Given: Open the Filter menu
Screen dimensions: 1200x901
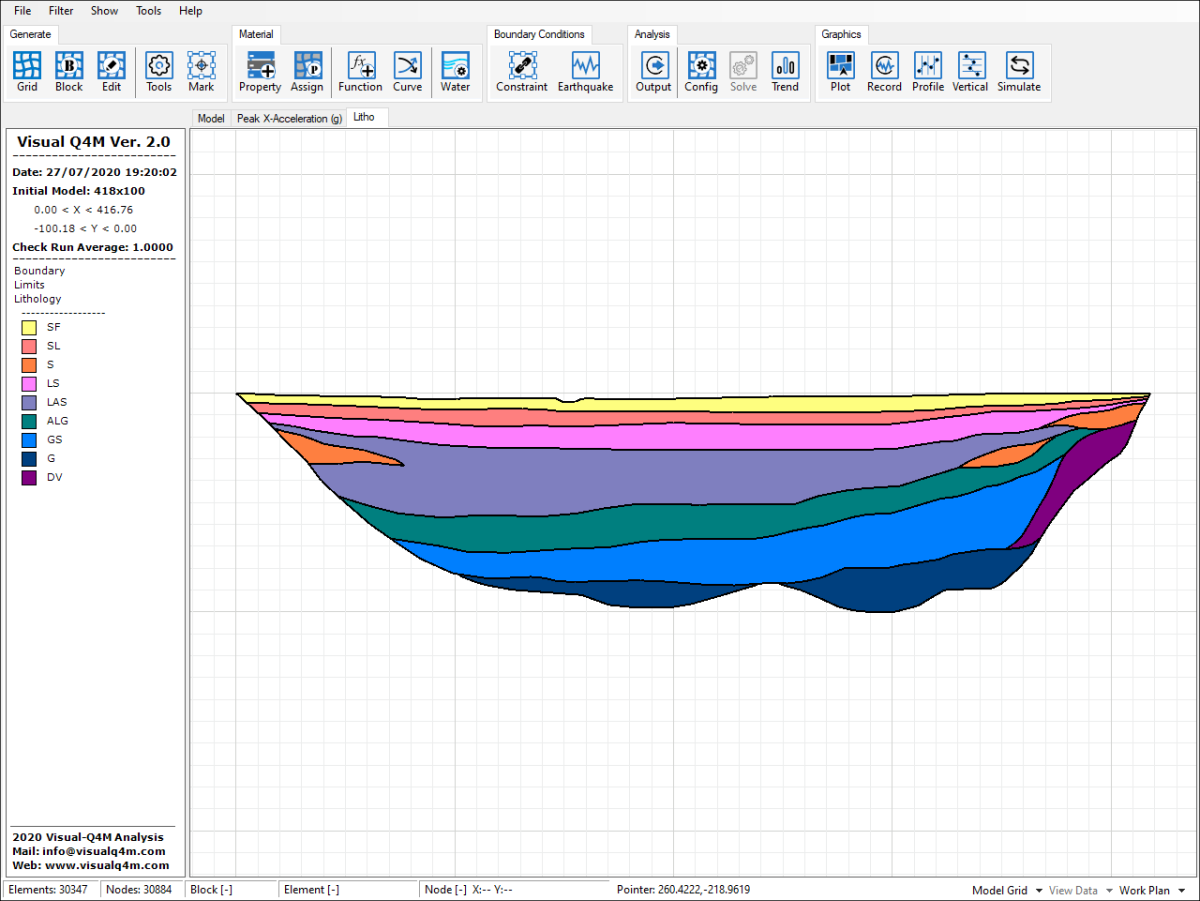Looking at the screenshot, I should [61, 11].
